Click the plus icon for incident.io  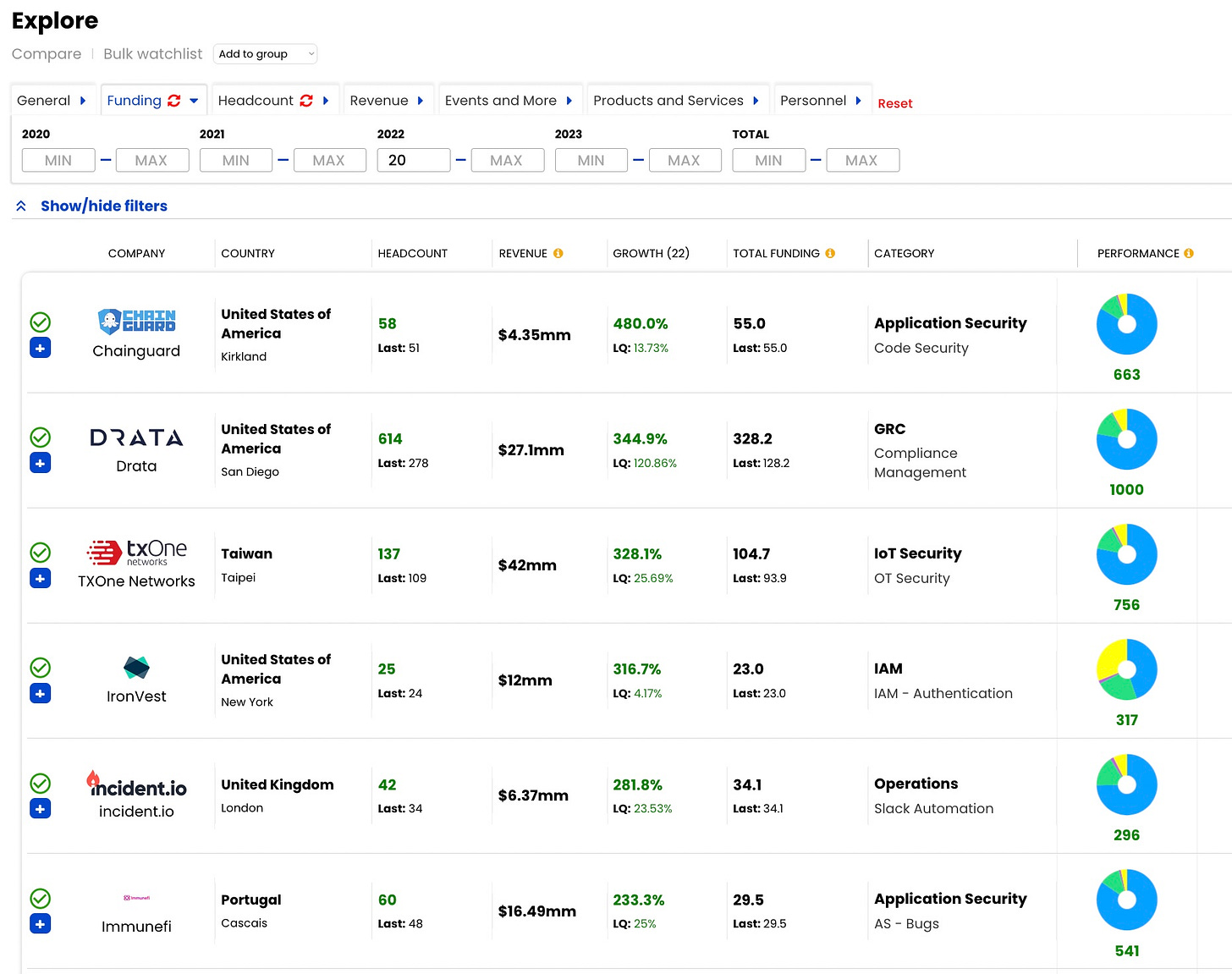click(41, 808)
